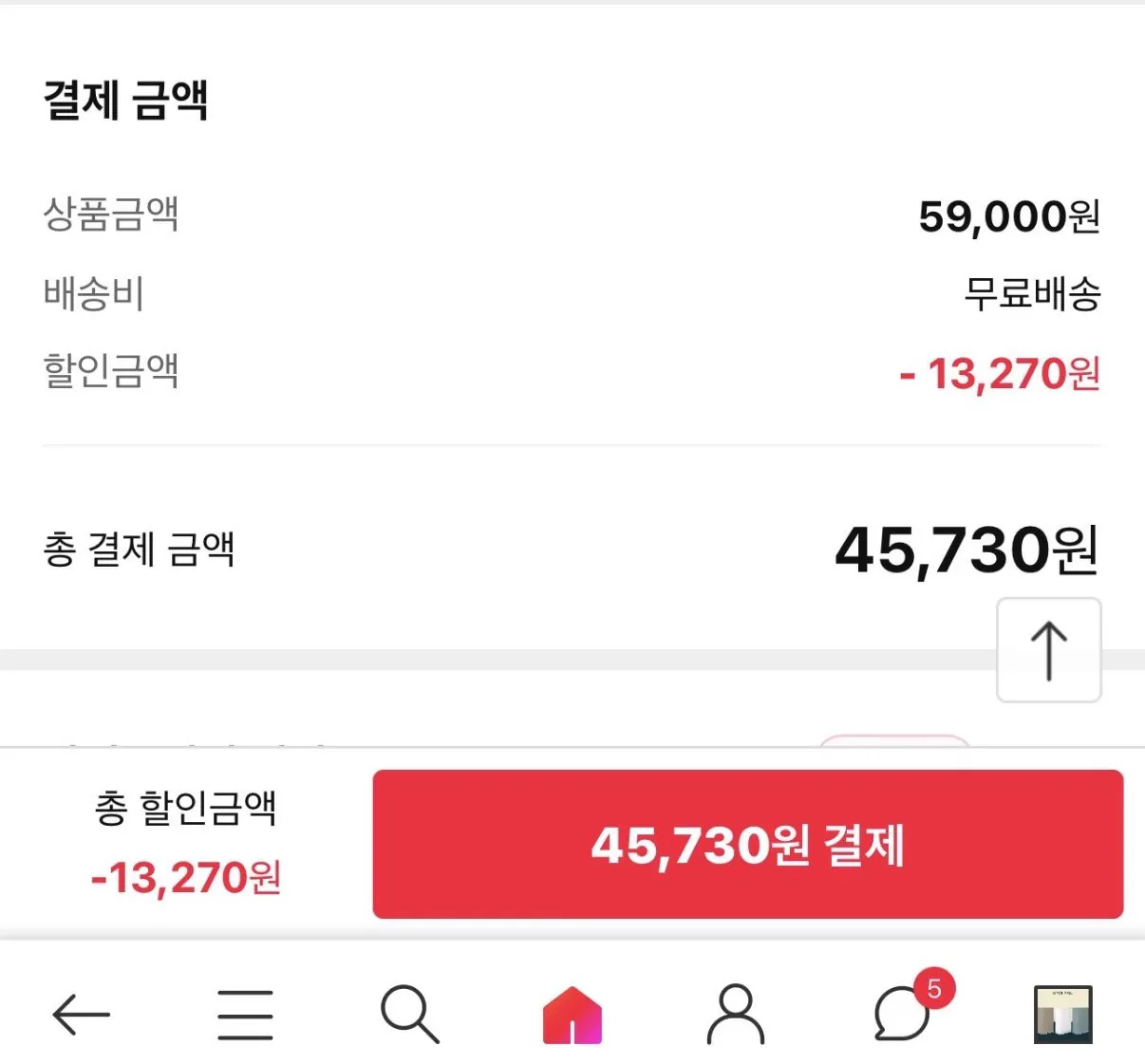Open the recent product thumbnail in bottom bar

click(x=1064, y=1014)
